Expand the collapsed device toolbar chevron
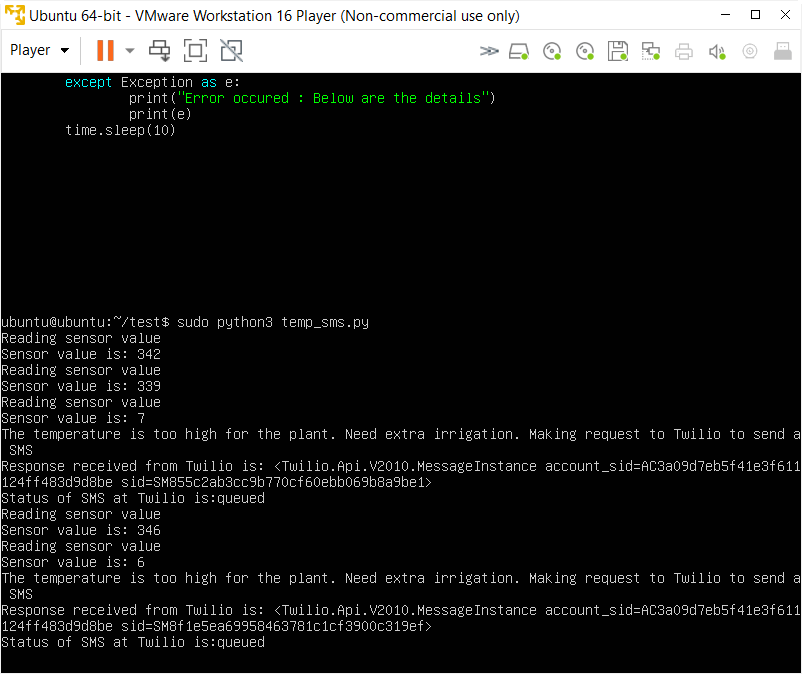This screenshot has width=802, height=674. (489, 51)
